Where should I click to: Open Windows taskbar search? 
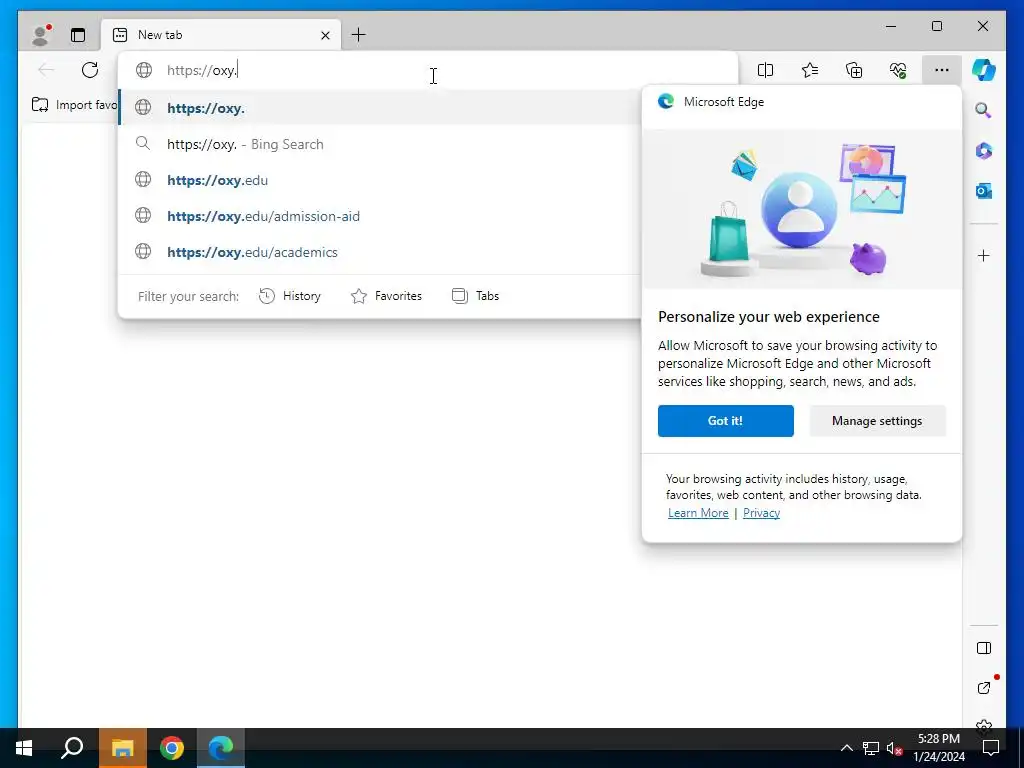[72, 748]
